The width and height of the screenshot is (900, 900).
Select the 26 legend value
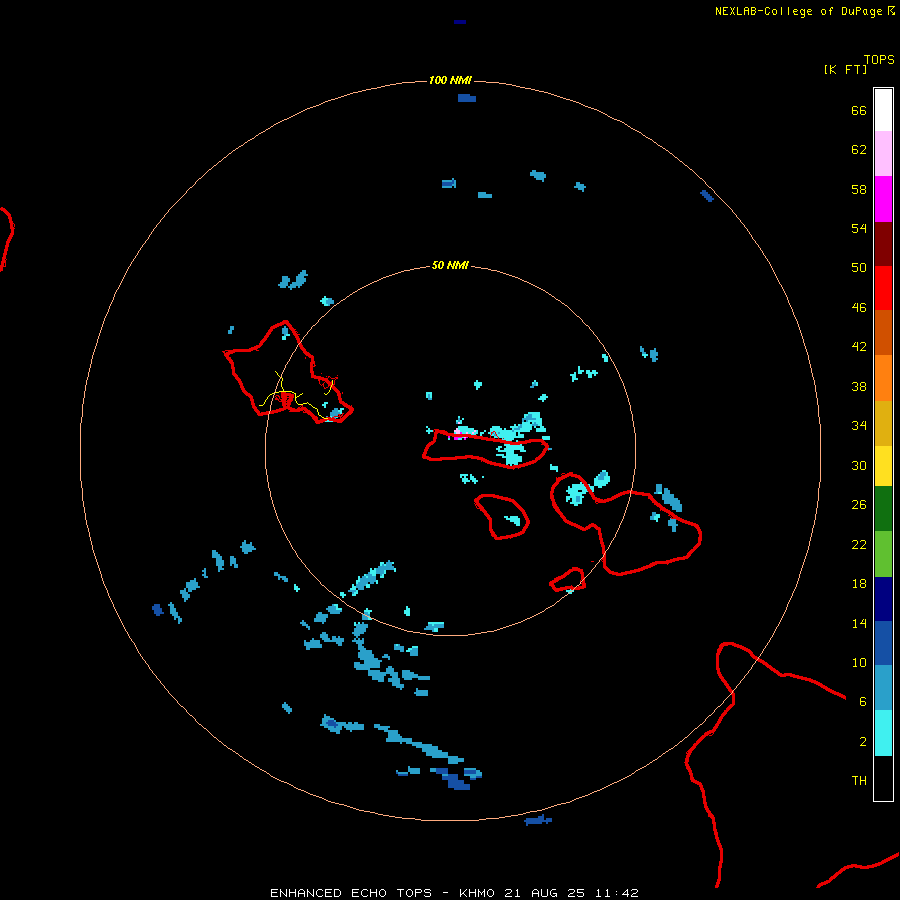tap(859, 505)
